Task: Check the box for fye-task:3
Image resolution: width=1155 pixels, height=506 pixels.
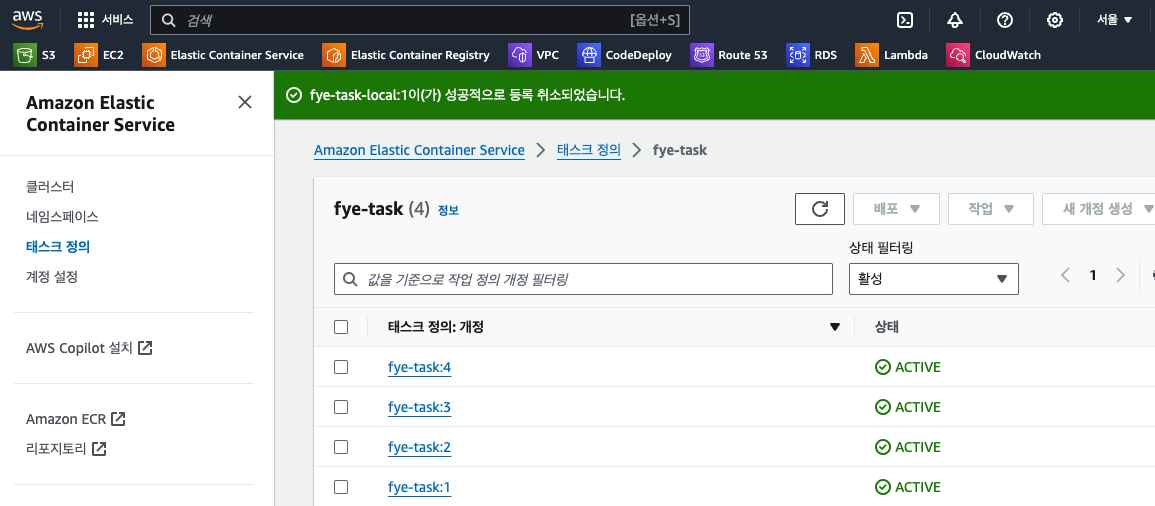Action: click(x=341, y=407)
